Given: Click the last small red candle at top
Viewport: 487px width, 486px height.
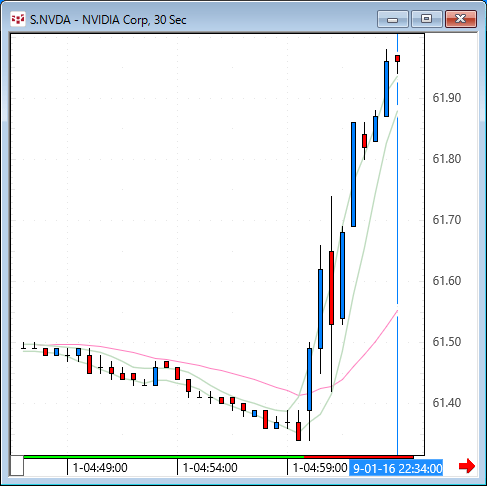Looking at the screenshot, I should 397,59.
